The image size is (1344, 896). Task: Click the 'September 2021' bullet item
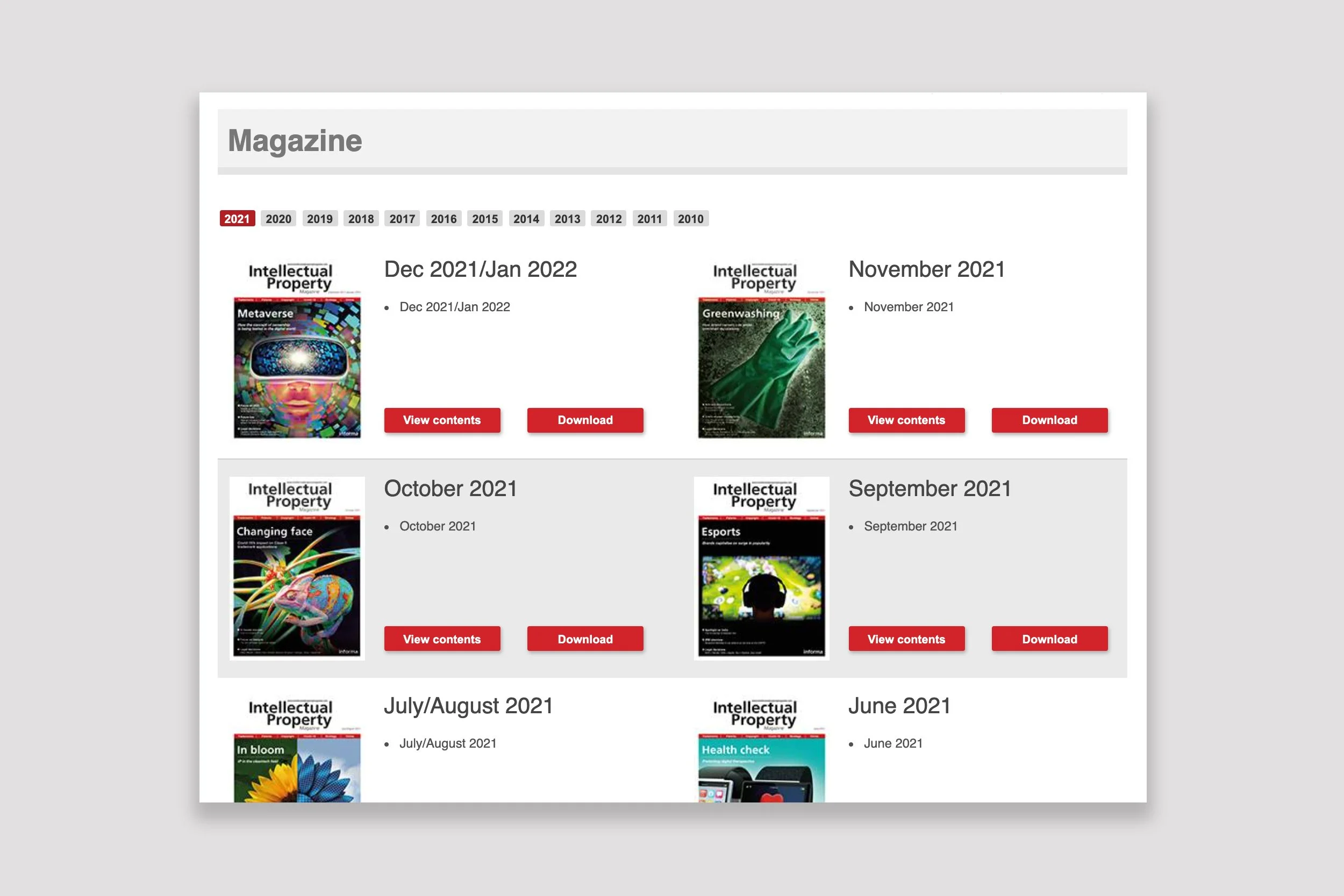(x=911, y=526)
